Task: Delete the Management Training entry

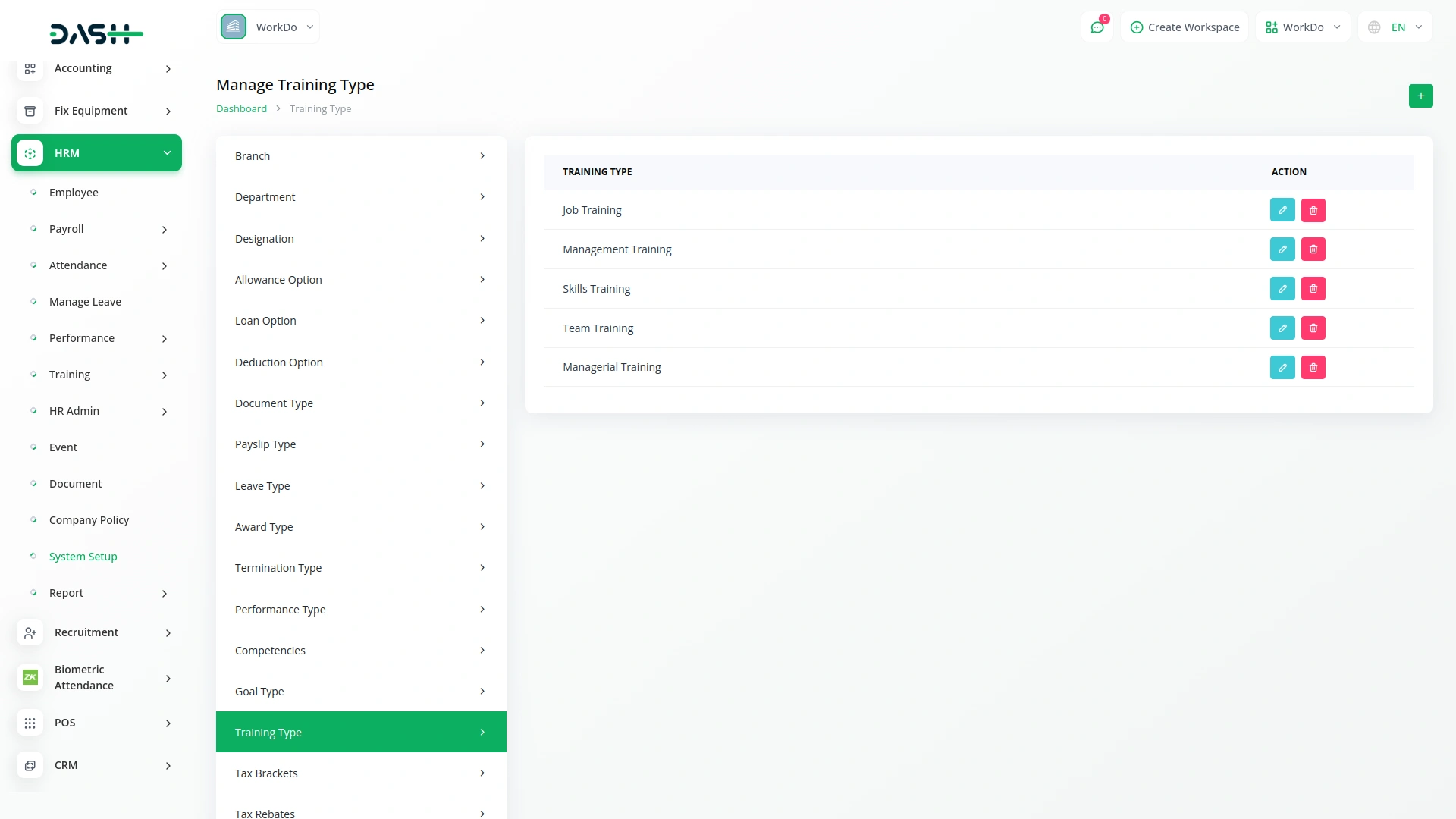Action: pos(1313,249)
